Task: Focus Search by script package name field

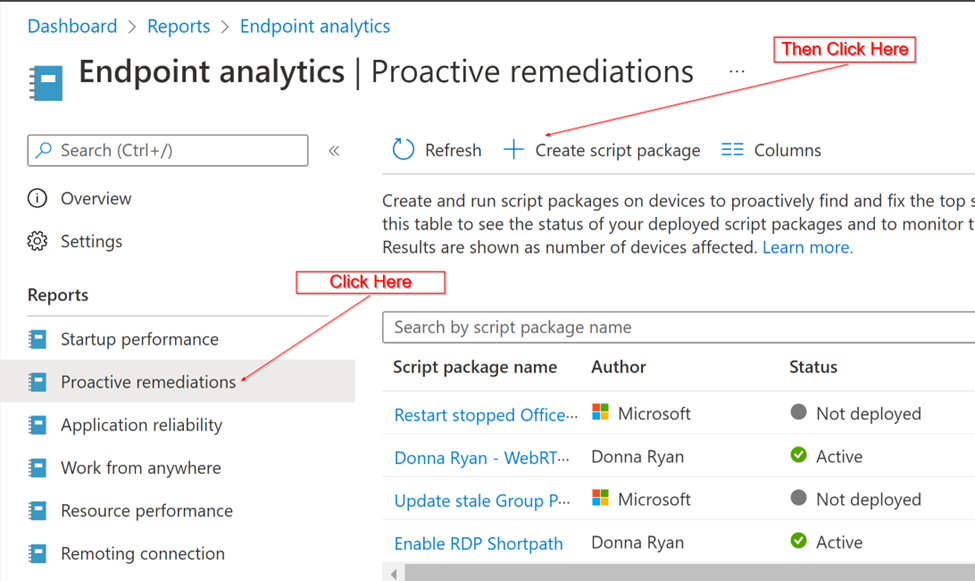Action: 678,327
